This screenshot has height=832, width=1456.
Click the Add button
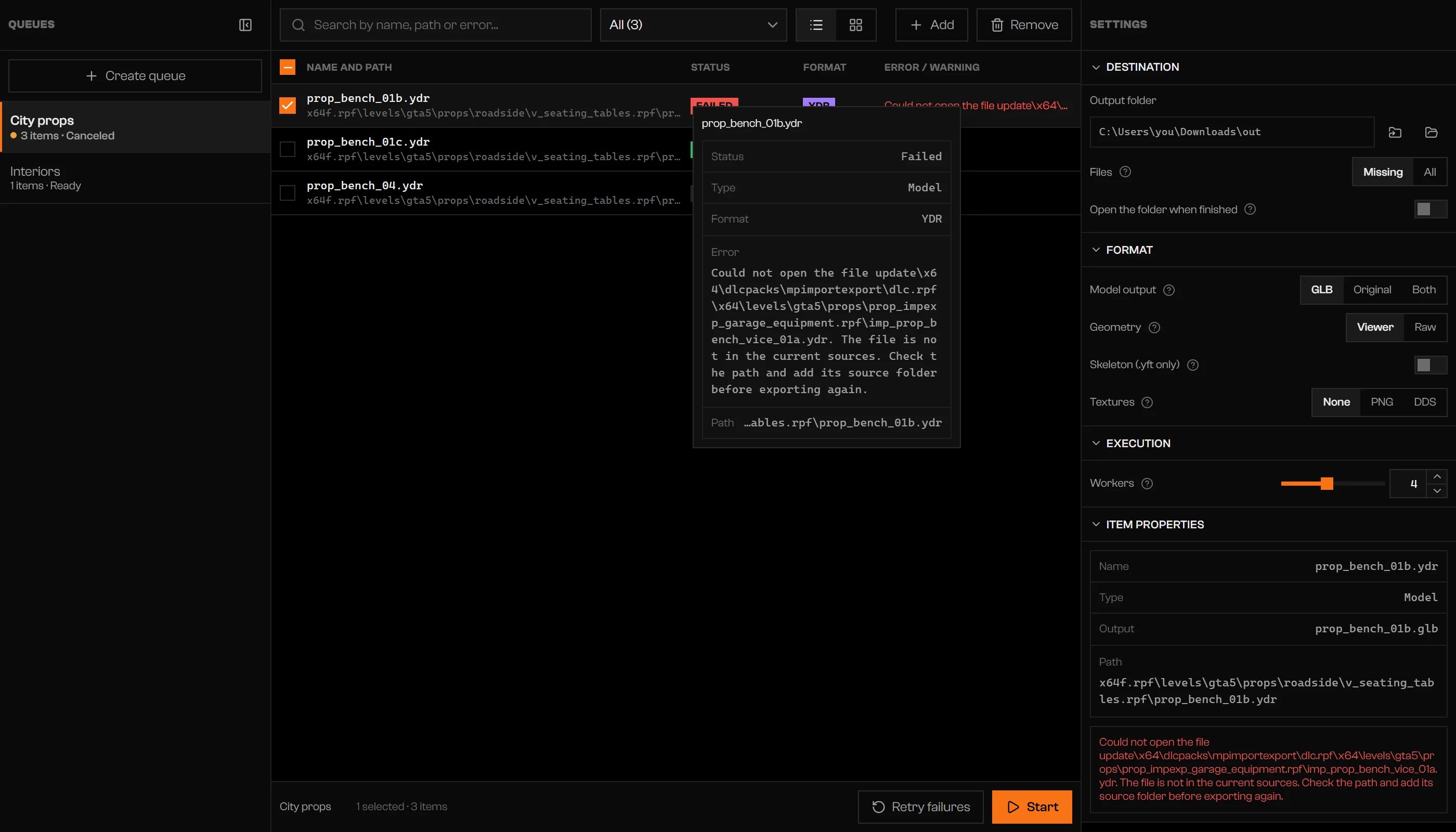tap(931, 24)
